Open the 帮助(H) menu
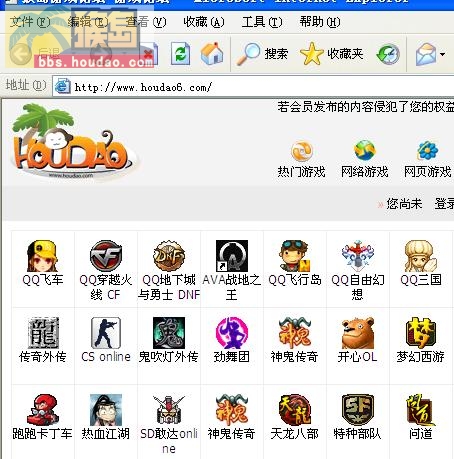 320,22
